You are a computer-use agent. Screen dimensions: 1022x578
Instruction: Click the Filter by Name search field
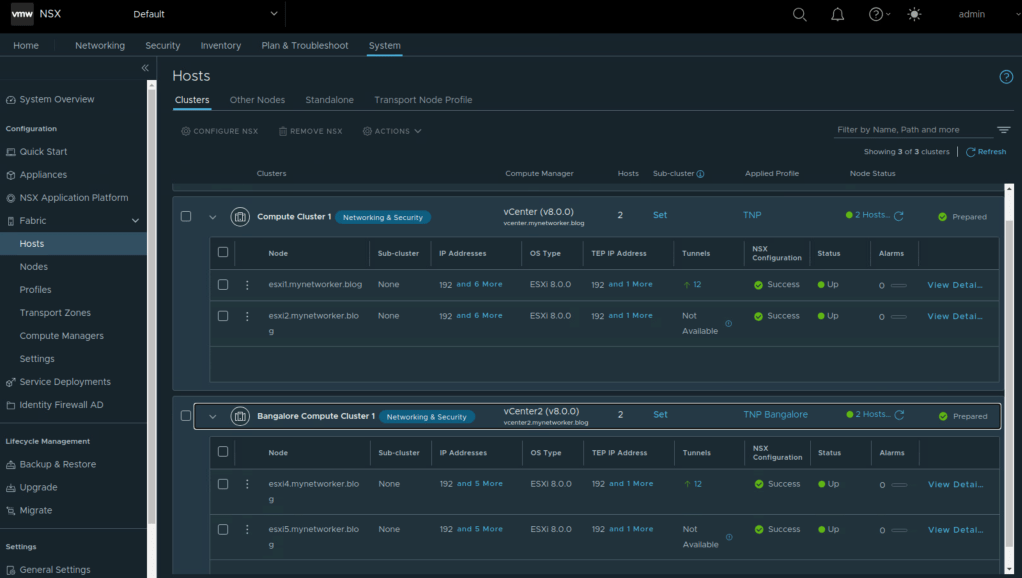[x=912, y=130]
